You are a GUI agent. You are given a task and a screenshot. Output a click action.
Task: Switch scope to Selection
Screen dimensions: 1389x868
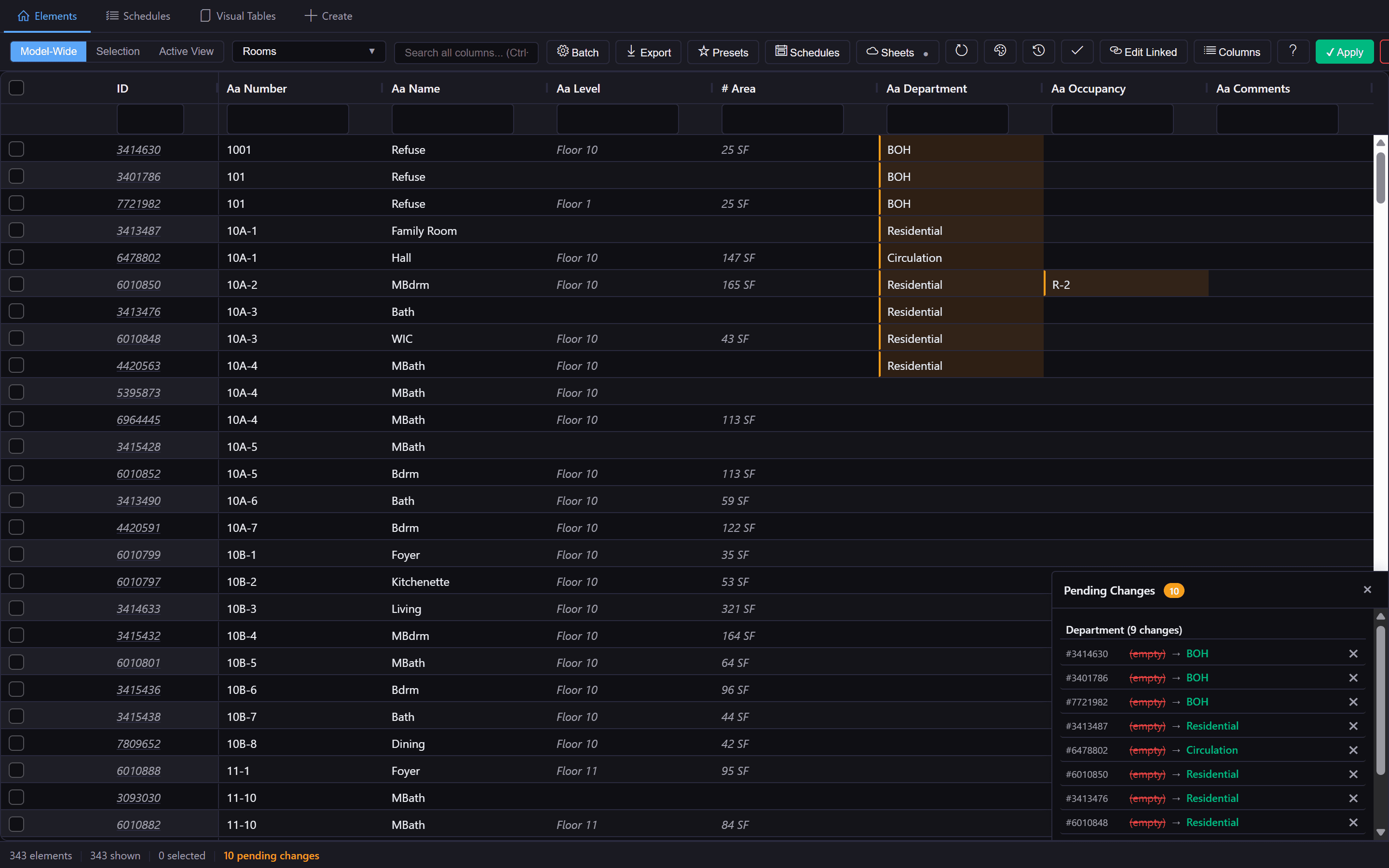[118, 51]
